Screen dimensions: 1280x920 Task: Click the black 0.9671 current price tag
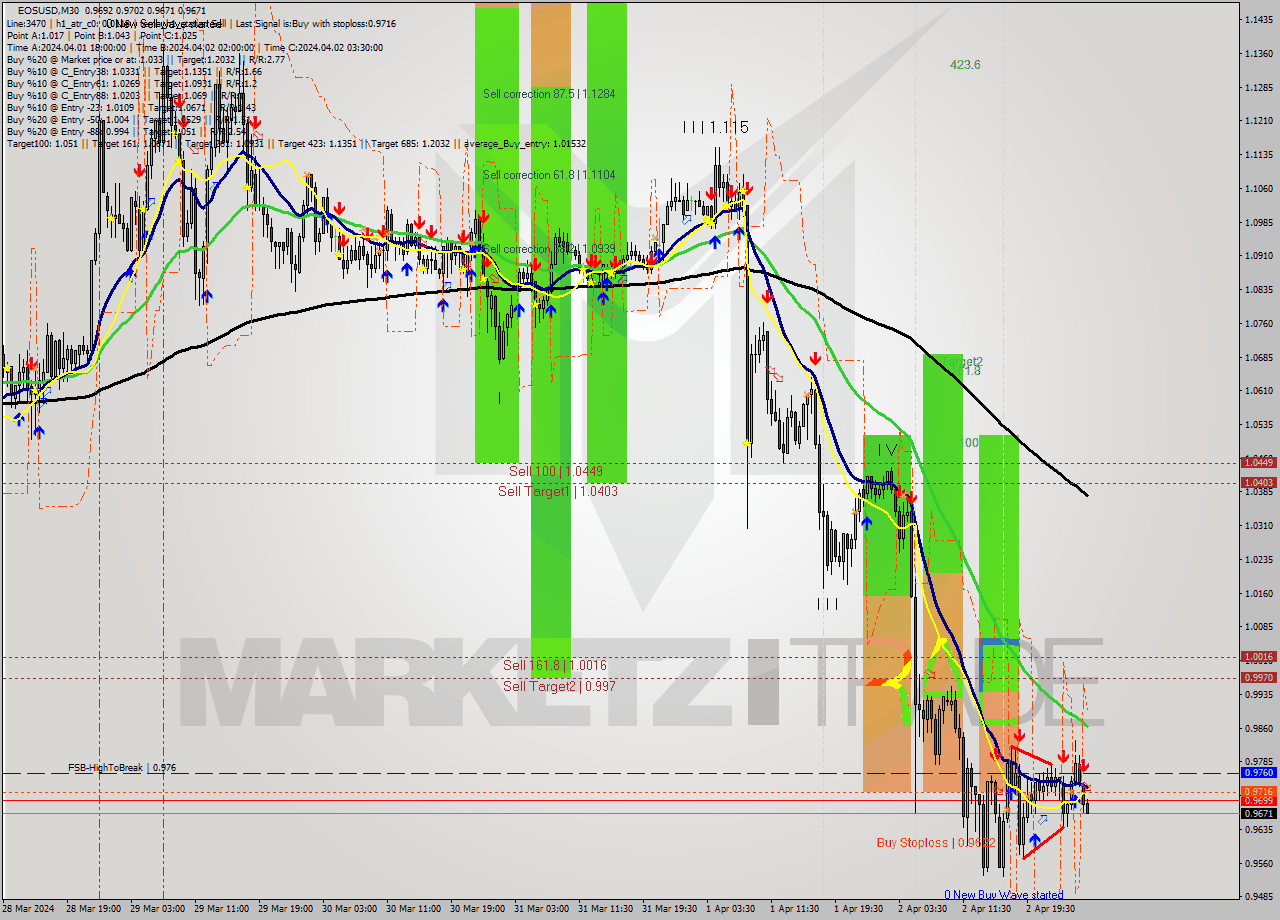tap(1257, 814)
